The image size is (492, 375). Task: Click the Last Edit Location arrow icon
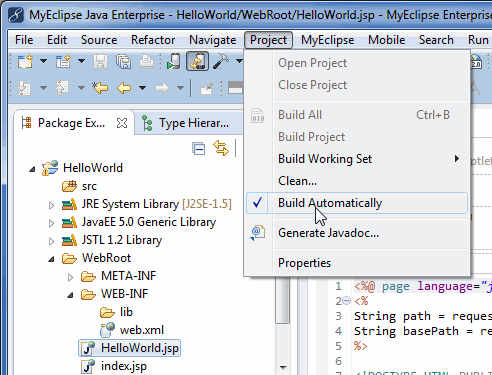(100, 88)
